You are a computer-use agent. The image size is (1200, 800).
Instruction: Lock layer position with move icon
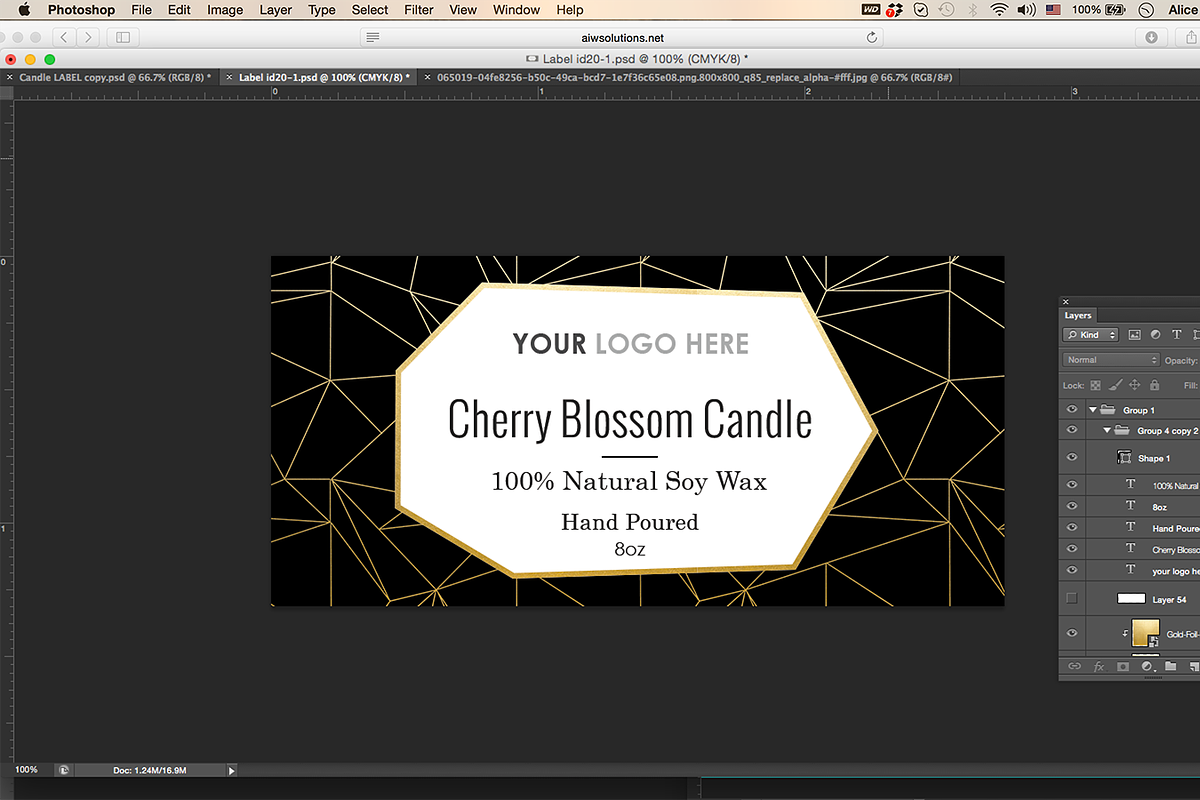tap(1135, 385)
